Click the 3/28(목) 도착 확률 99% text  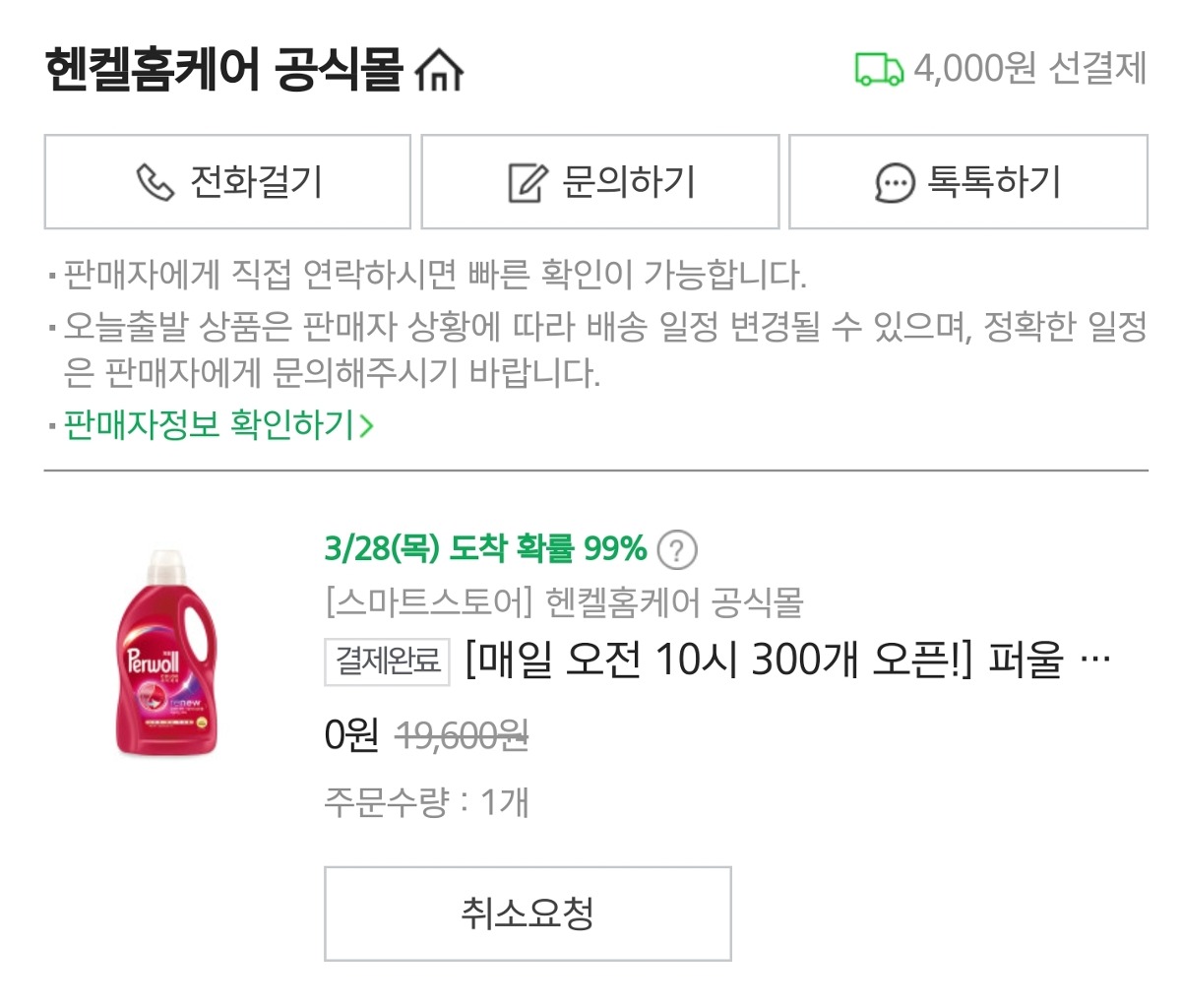tap(485, 548)
